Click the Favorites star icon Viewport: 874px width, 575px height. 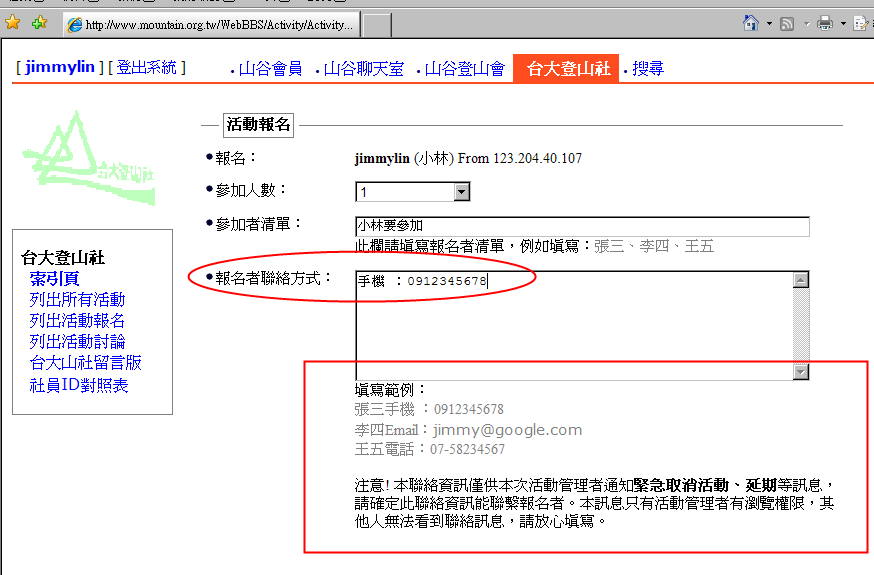(x=12, y=22)
